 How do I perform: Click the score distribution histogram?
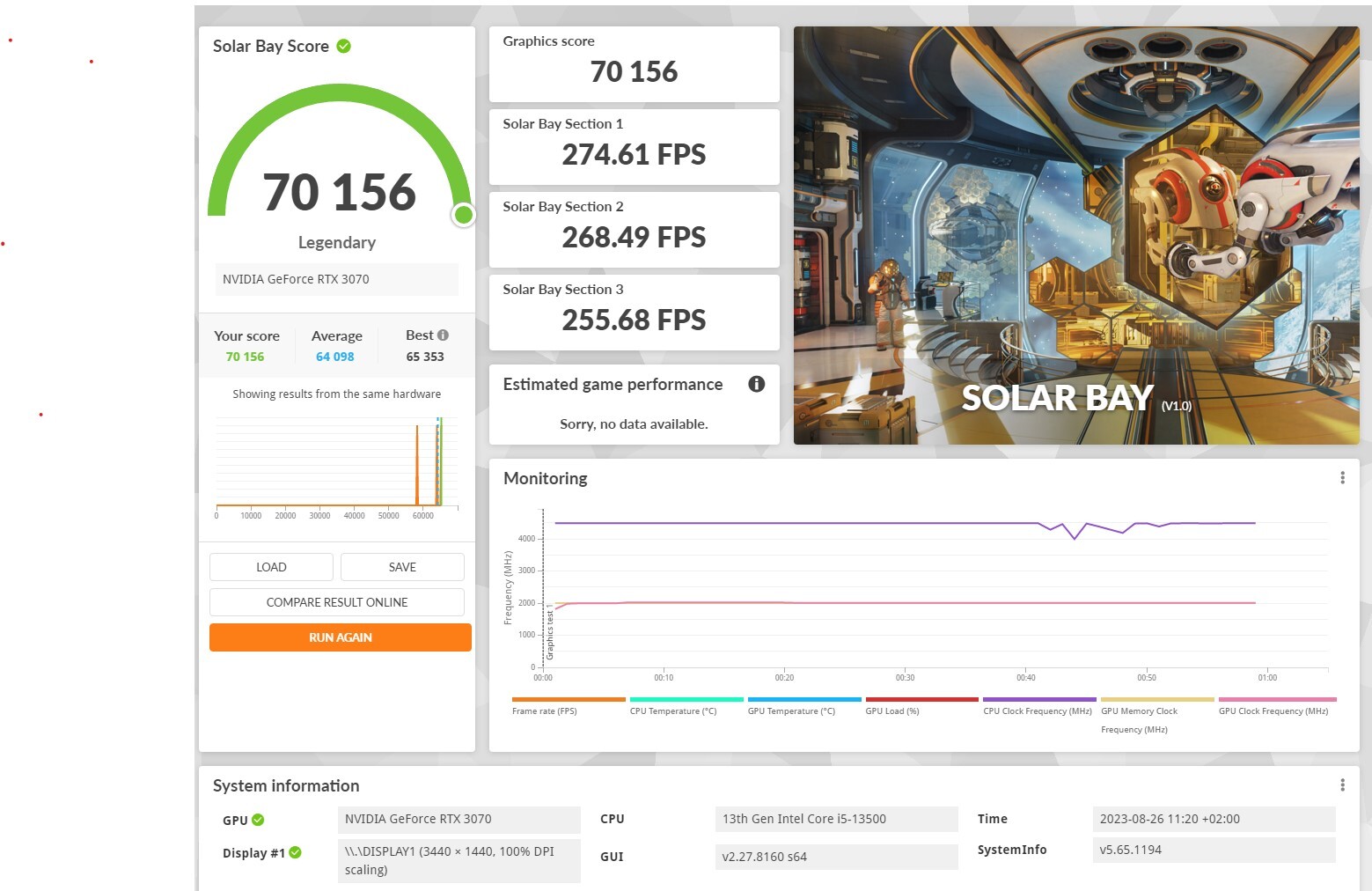click(337, 466)
